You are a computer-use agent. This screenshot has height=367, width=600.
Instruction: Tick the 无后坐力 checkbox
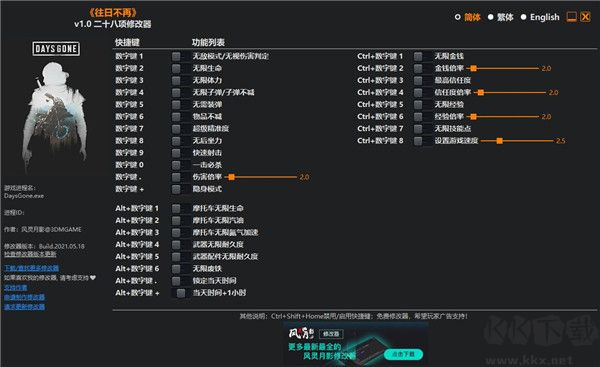pos(176,141)
